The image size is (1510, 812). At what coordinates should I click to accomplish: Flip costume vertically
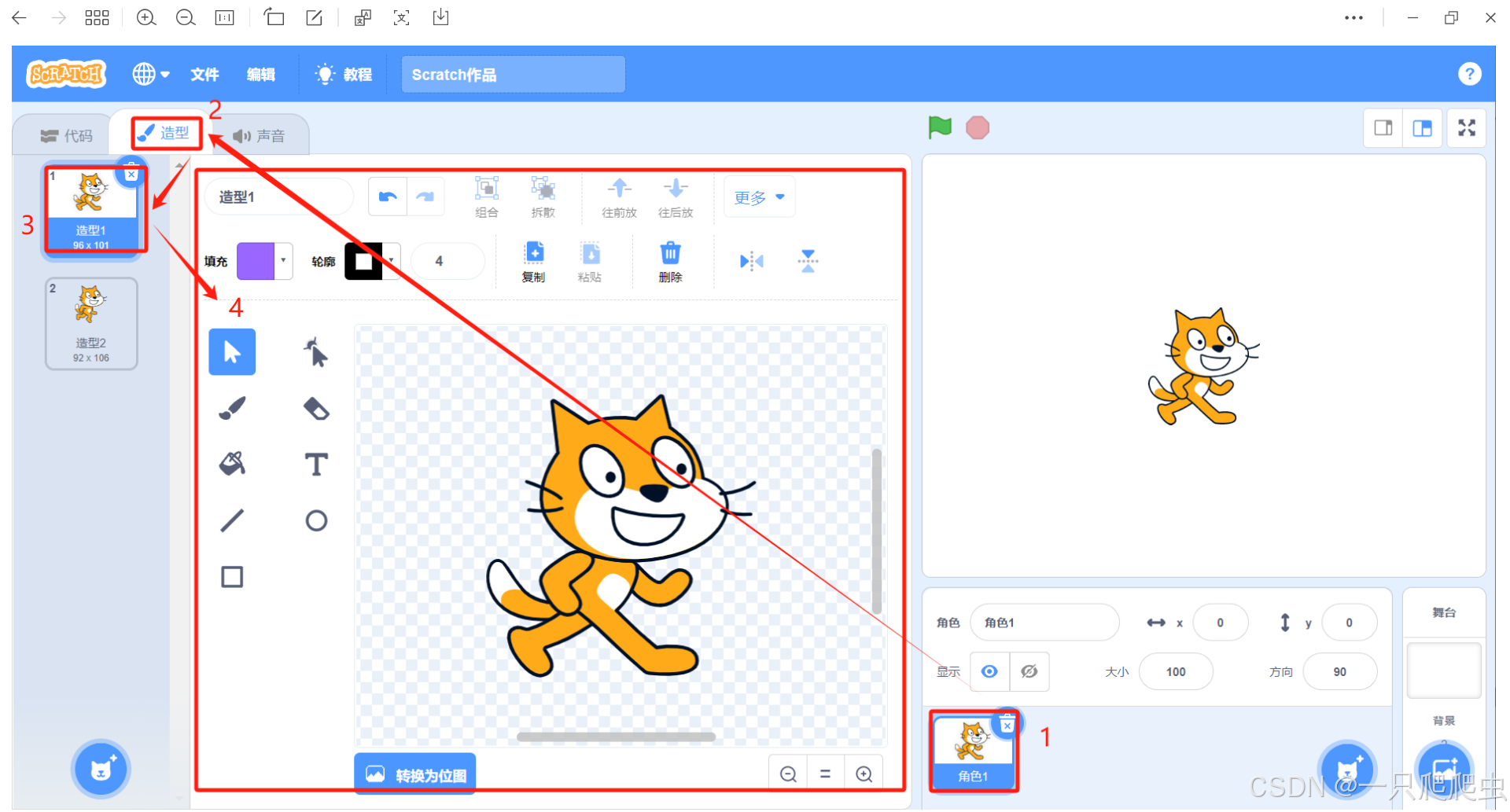click(808, 261)
